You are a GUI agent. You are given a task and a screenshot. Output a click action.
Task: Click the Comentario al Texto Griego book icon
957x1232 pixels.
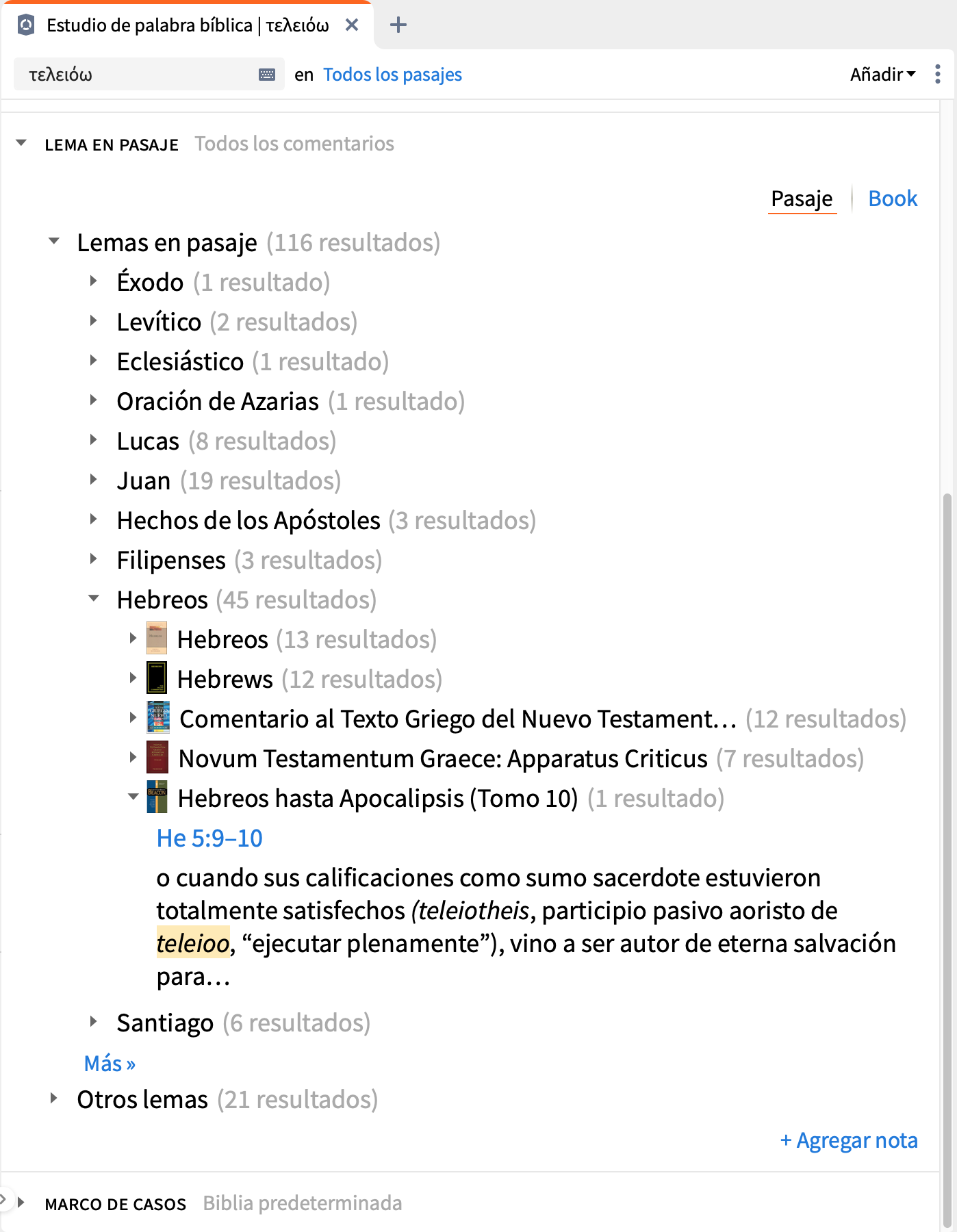(x=158, y=718)
